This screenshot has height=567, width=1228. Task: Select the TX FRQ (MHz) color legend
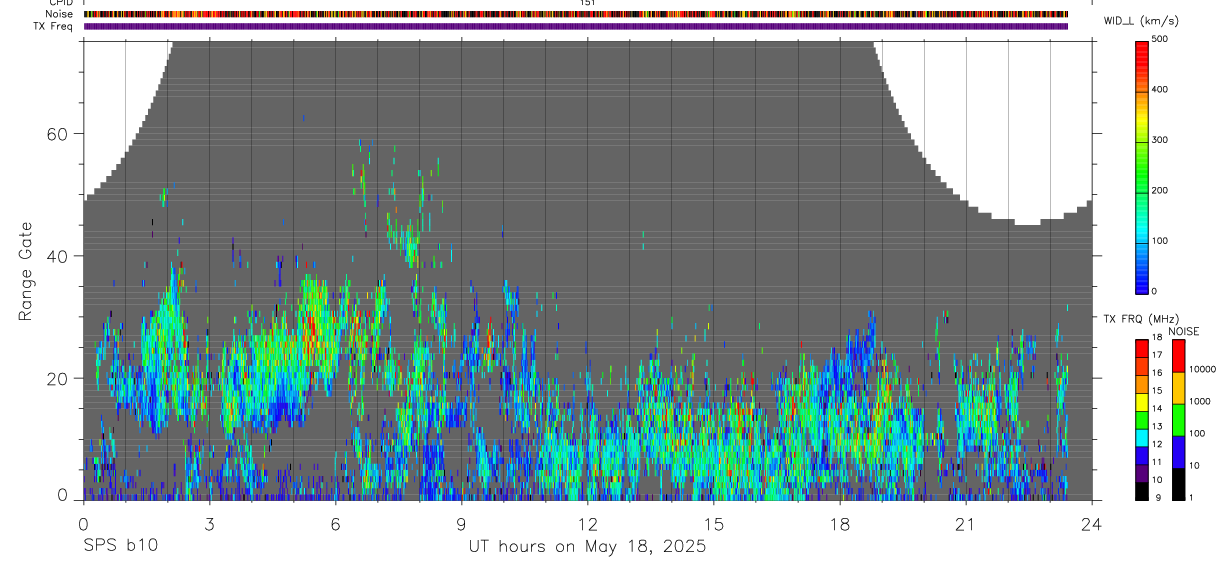[x=1142, y=420]
